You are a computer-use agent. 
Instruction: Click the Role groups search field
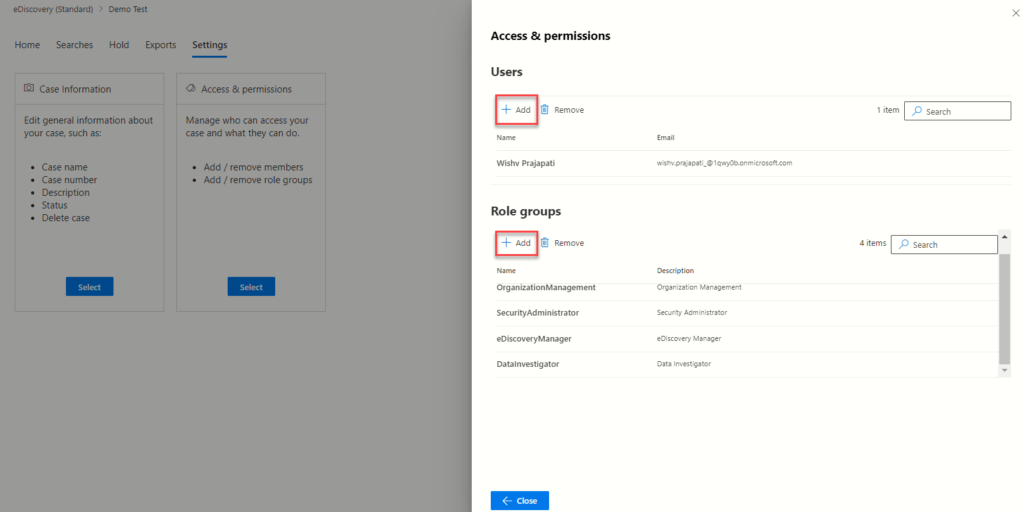[944, 244]
